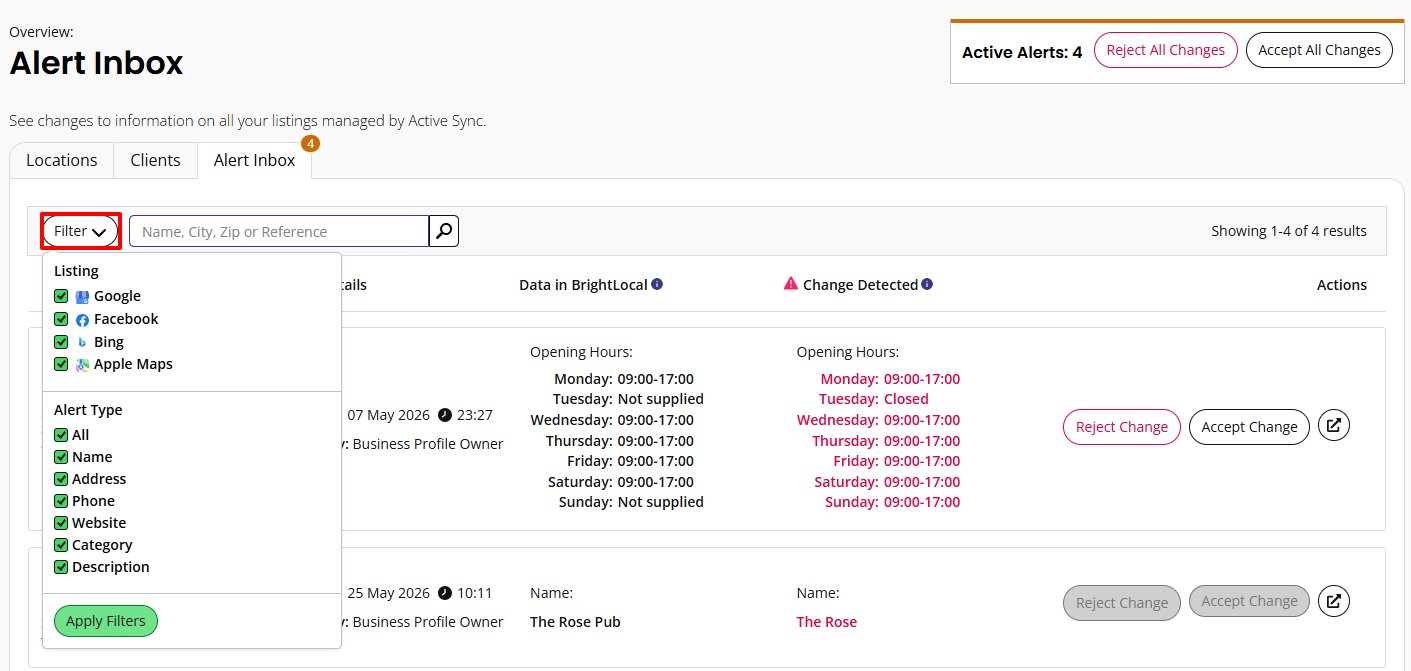
Task: Click the Apple Maps listing icon
Action: pos(82,365)
